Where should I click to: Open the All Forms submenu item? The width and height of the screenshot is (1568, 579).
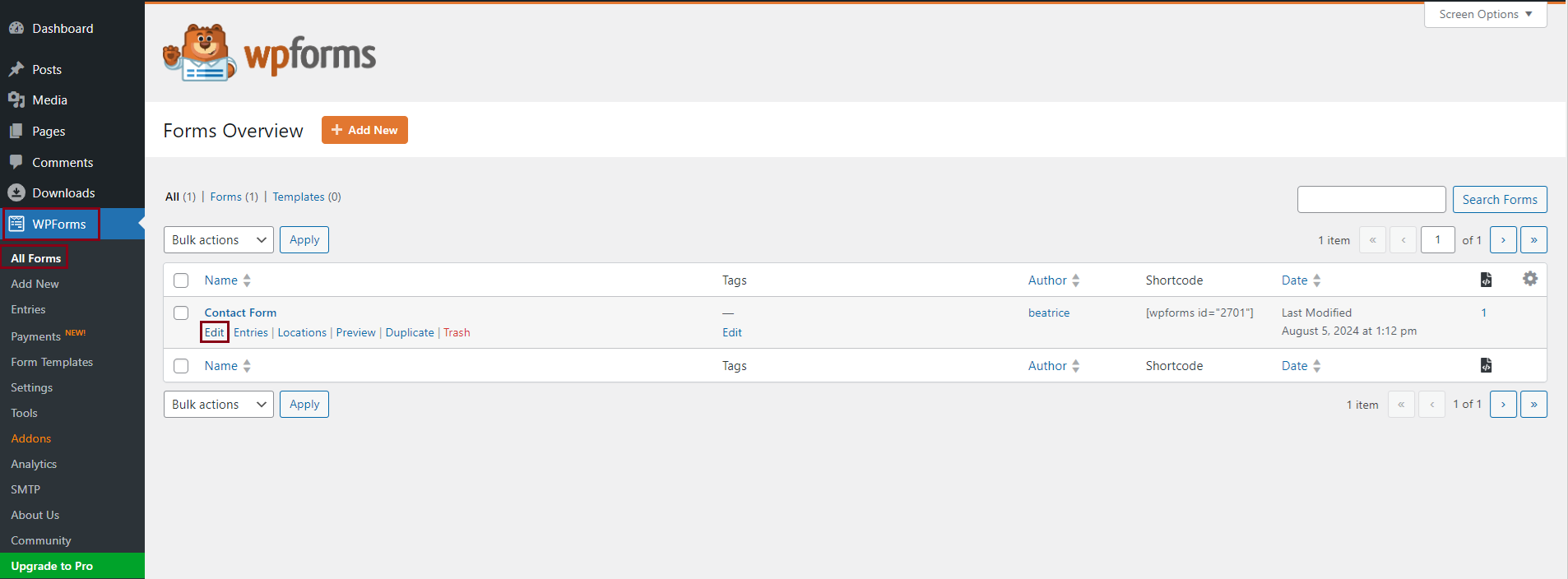click(35, 258)
